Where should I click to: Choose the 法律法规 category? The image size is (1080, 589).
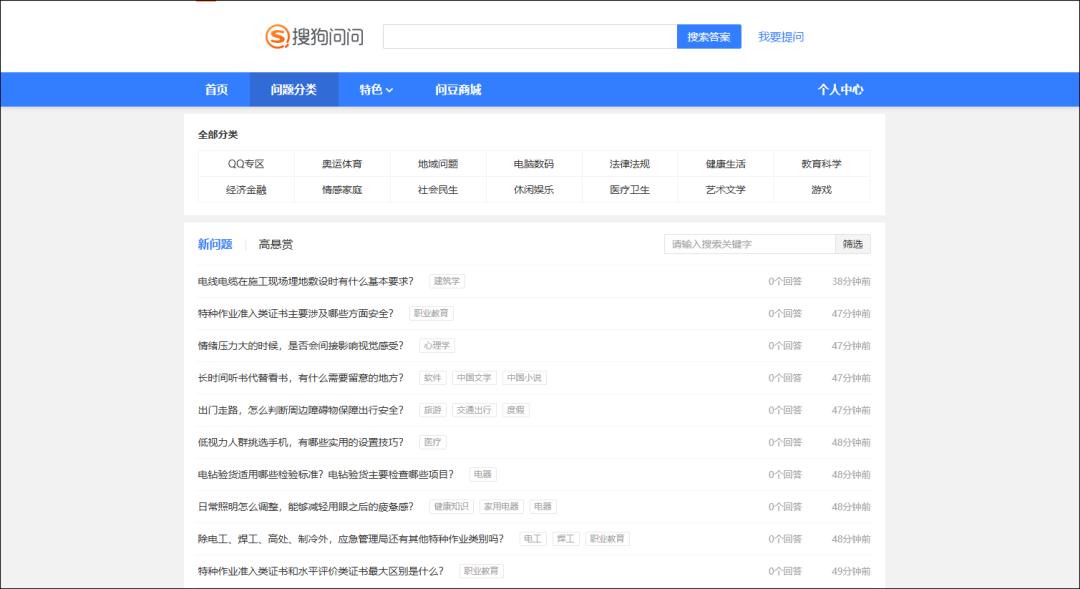[630, 164]
